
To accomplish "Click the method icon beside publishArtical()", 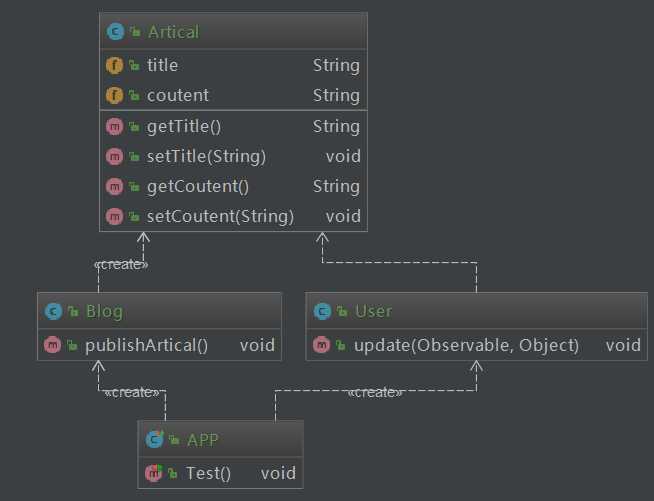I will coord(53,345).
